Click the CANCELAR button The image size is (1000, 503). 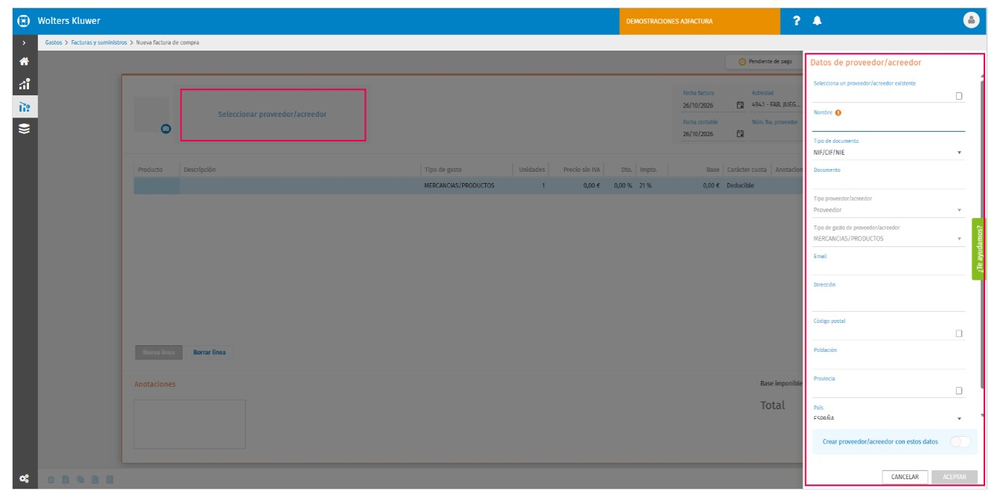coord(904,477)
